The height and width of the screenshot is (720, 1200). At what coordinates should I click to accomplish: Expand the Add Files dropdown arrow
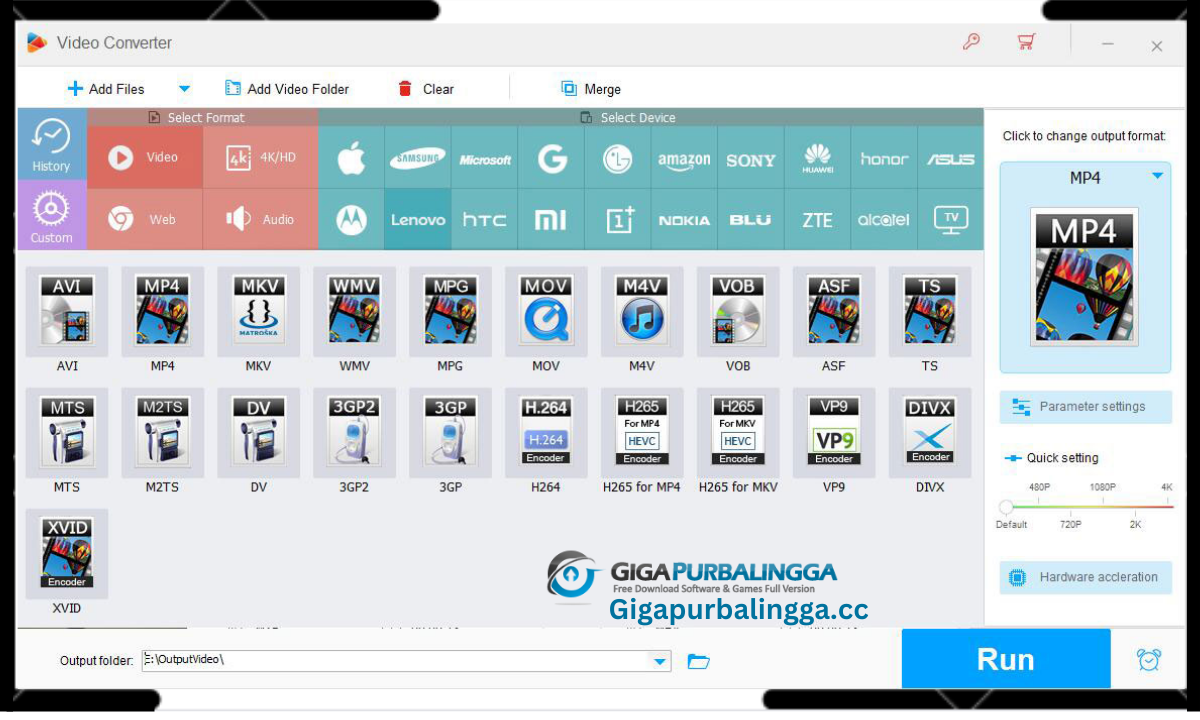[x=184, y=89]
